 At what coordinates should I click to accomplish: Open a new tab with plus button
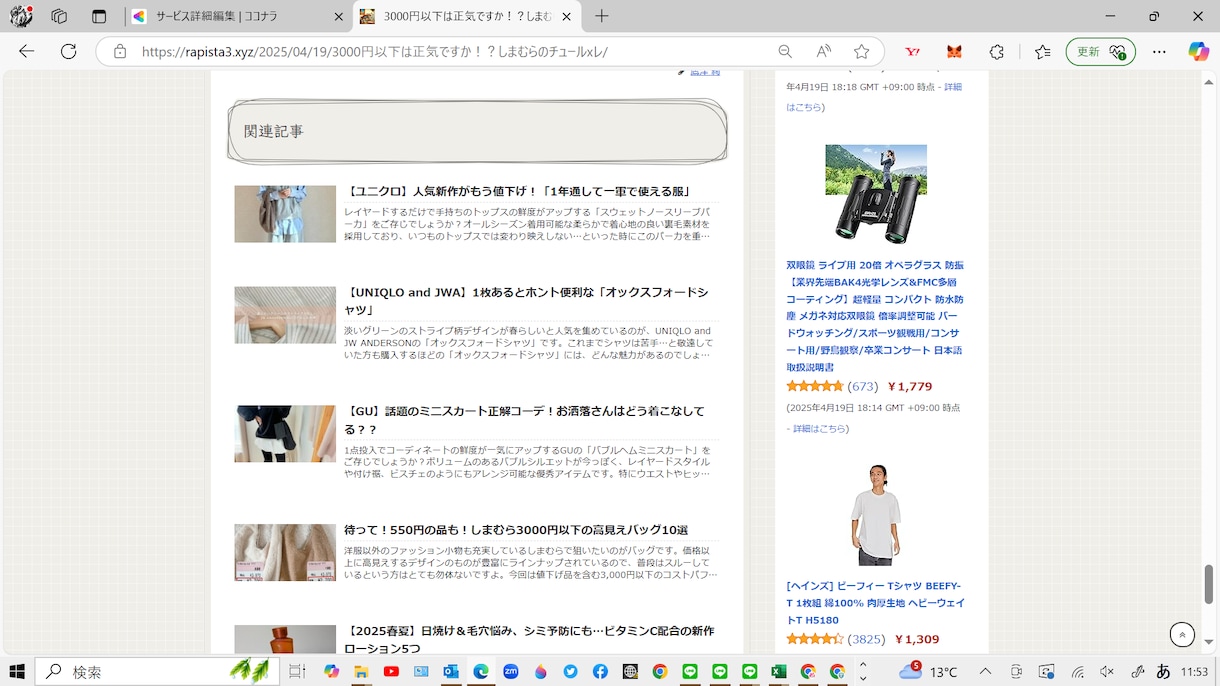tap(601, 16)
